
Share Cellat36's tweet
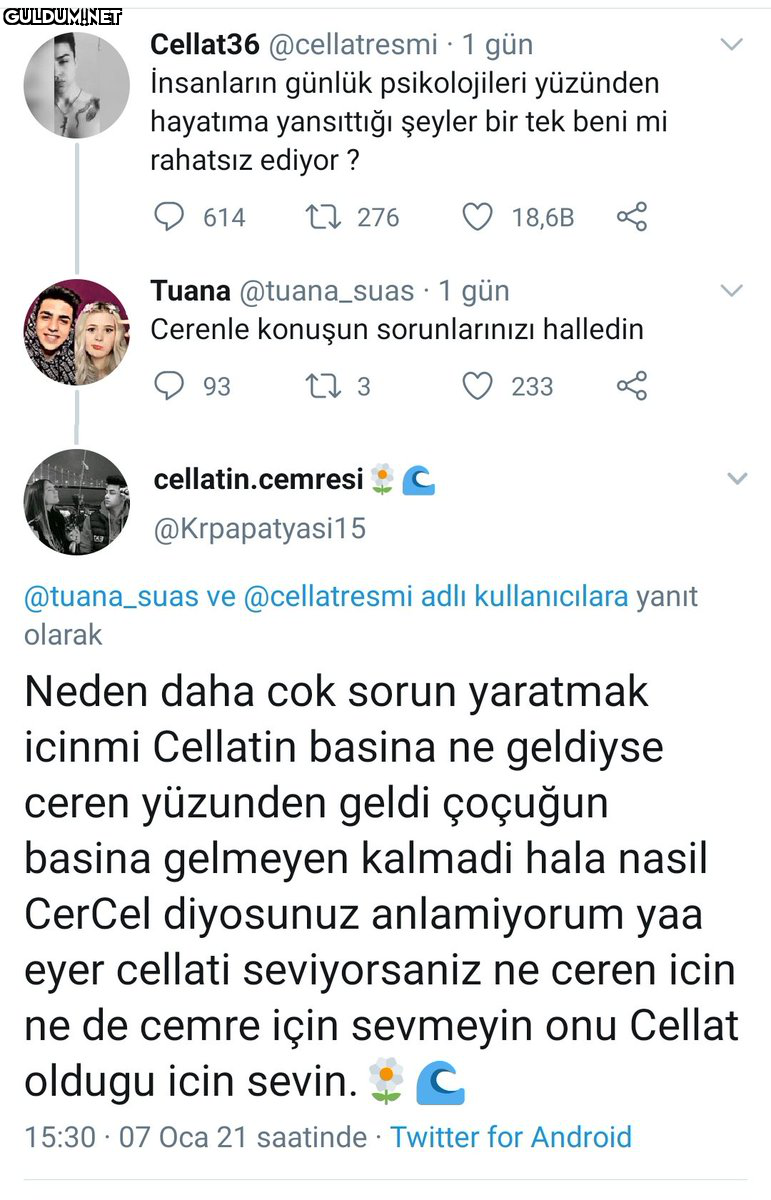pos(632,217)
